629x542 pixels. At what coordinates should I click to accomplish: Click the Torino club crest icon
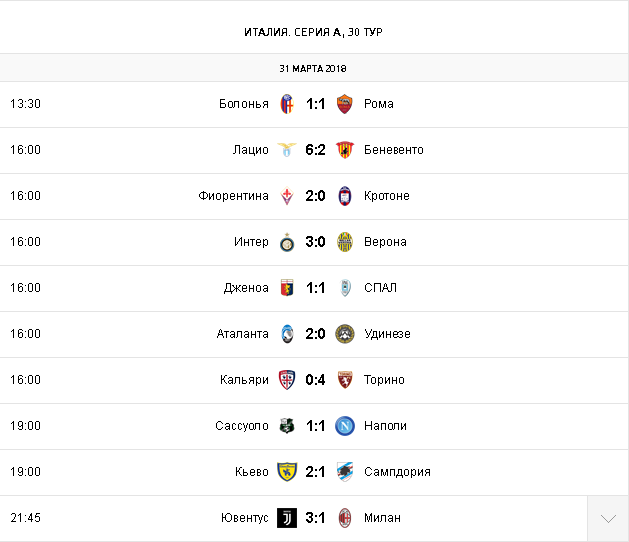(x=345, y=380)
